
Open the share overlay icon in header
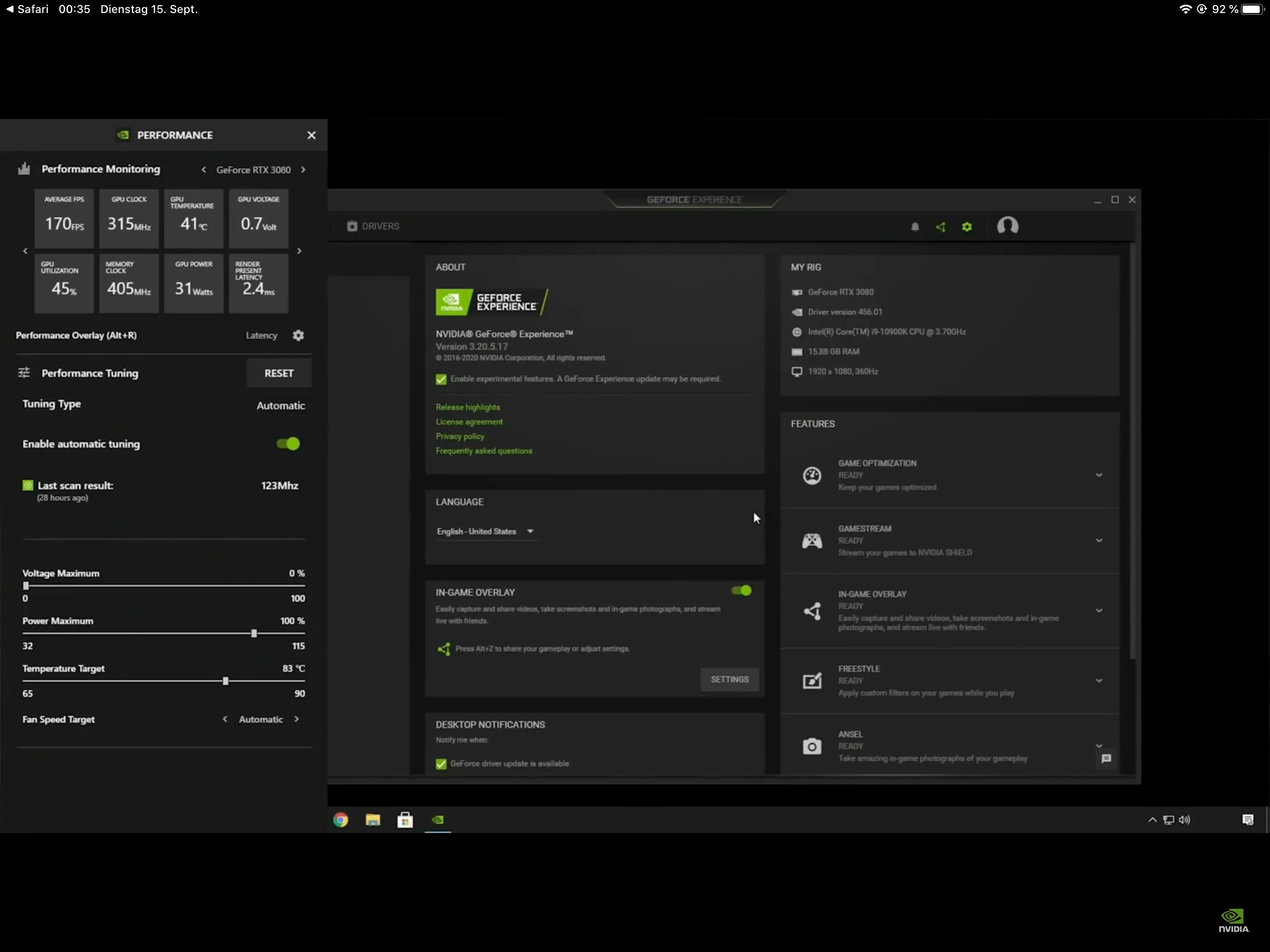tap(940, 227)
